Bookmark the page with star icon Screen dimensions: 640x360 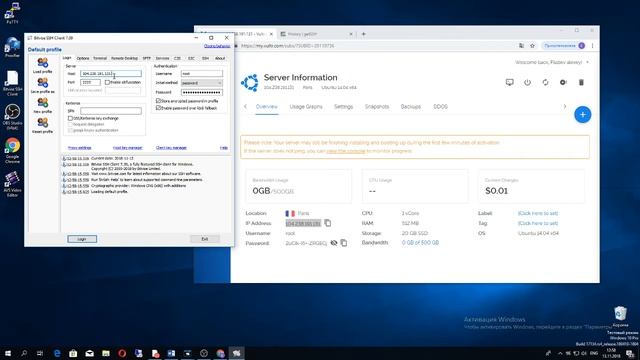[532, 46]
